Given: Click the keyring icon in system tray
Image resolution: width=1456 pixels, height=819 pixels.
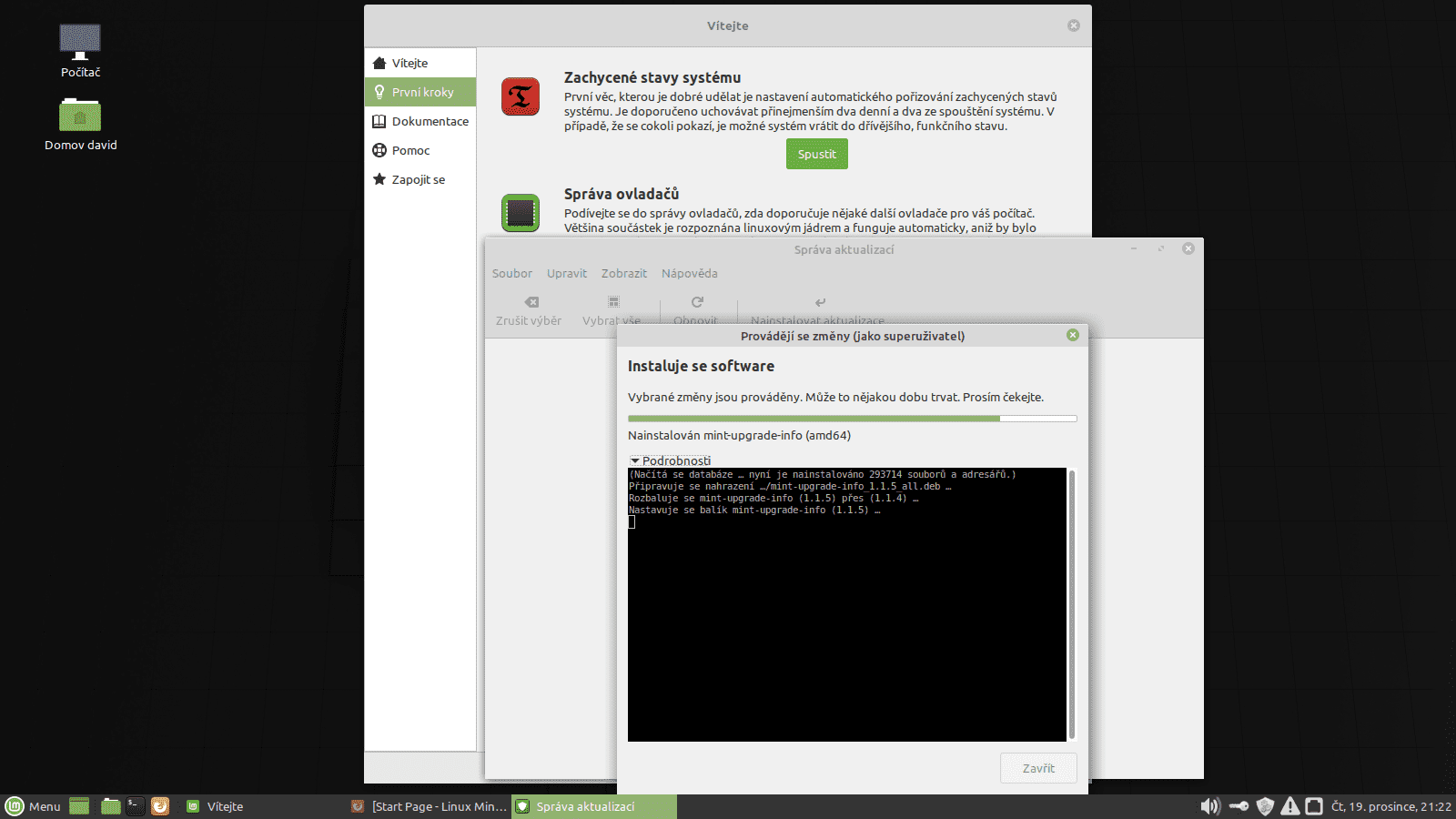Looking at the screenshot, I should click(1239, 806).
